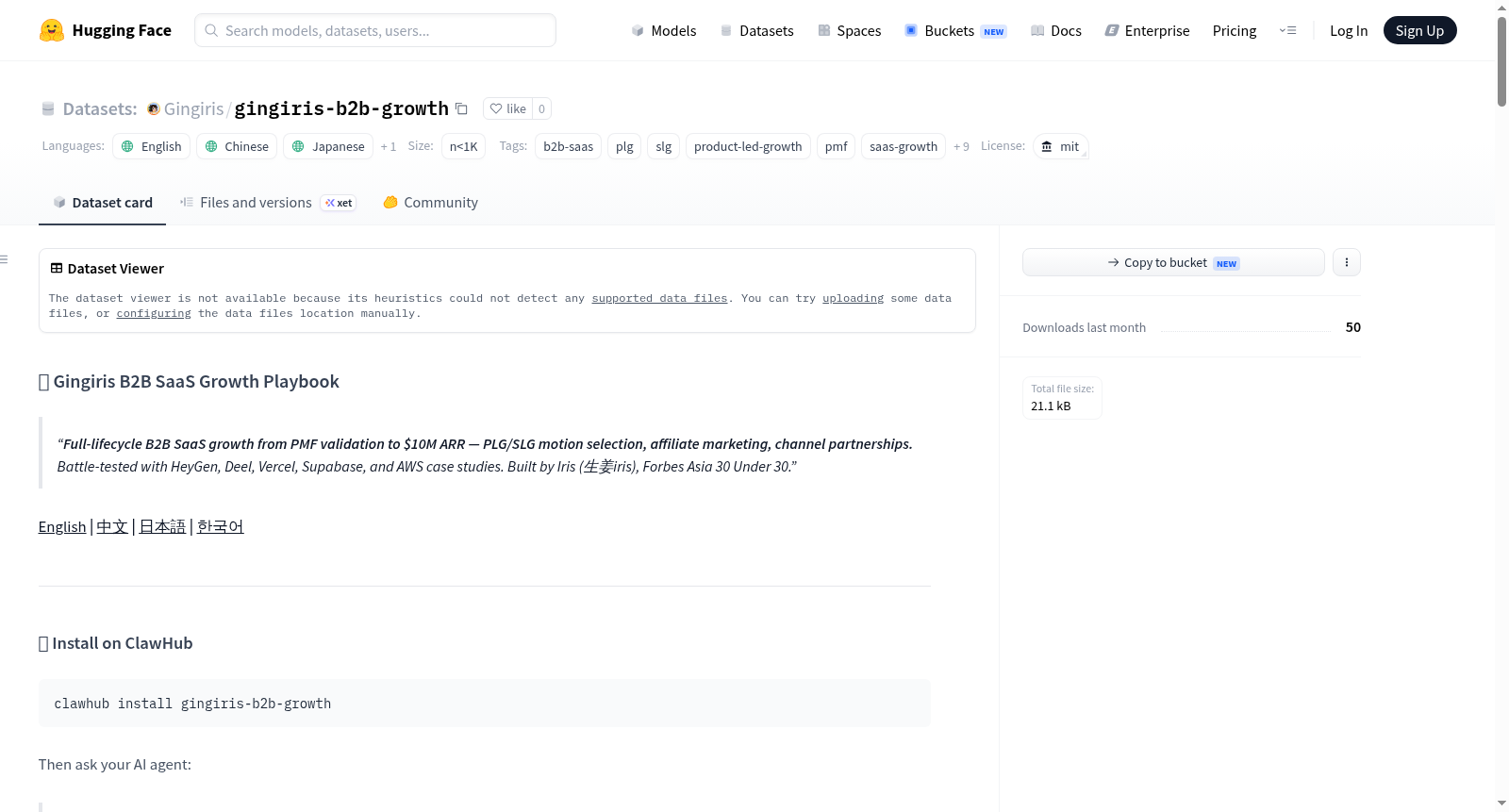Click the Dataset Viewer table icon
Image resolution: width=1509 pixels, height=812 pixels.
(x=57, y=268)
